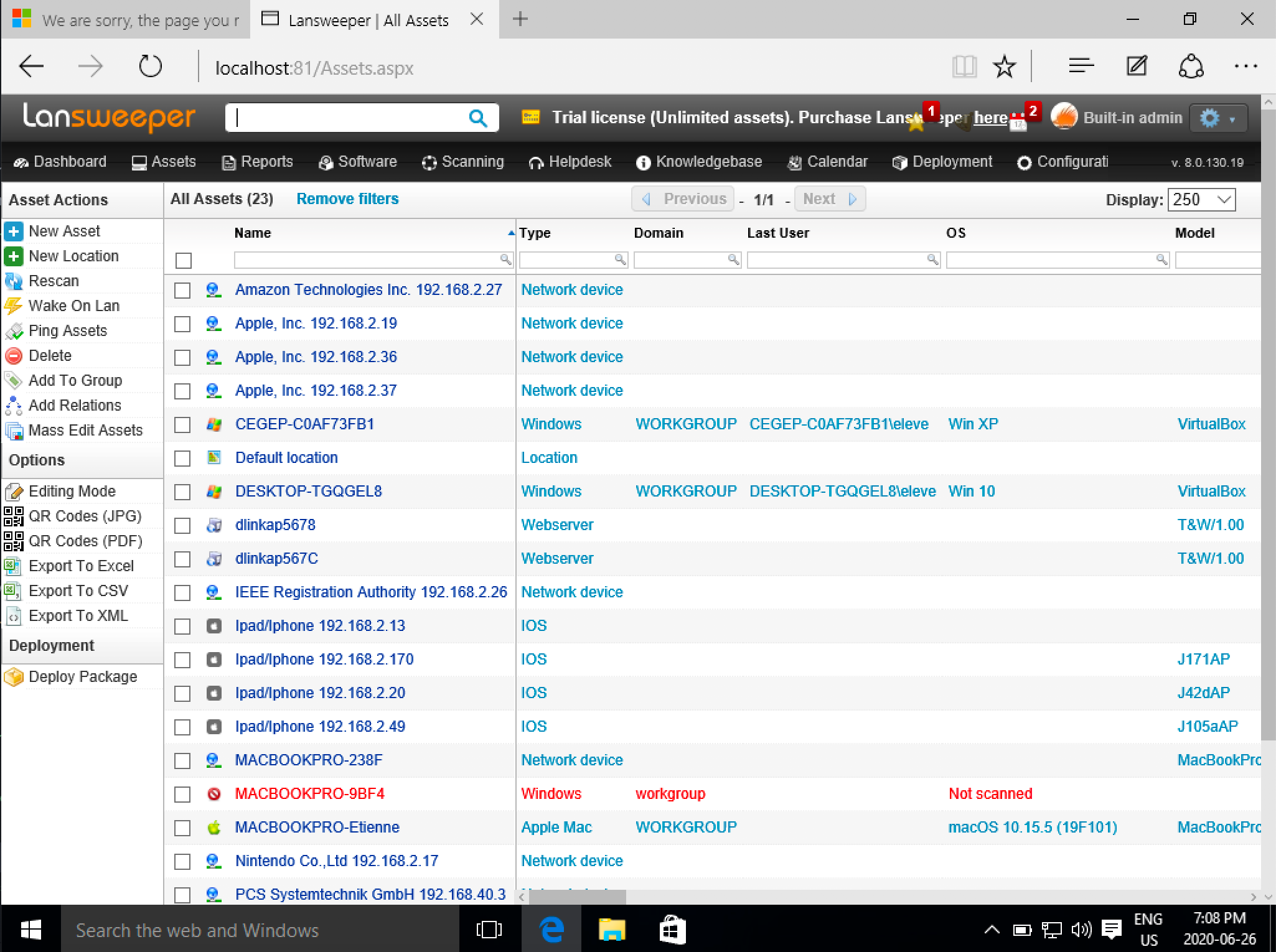1276x952 pixels.
Task: Click the Rescan globe icon
Action: (x=14, y=281)
